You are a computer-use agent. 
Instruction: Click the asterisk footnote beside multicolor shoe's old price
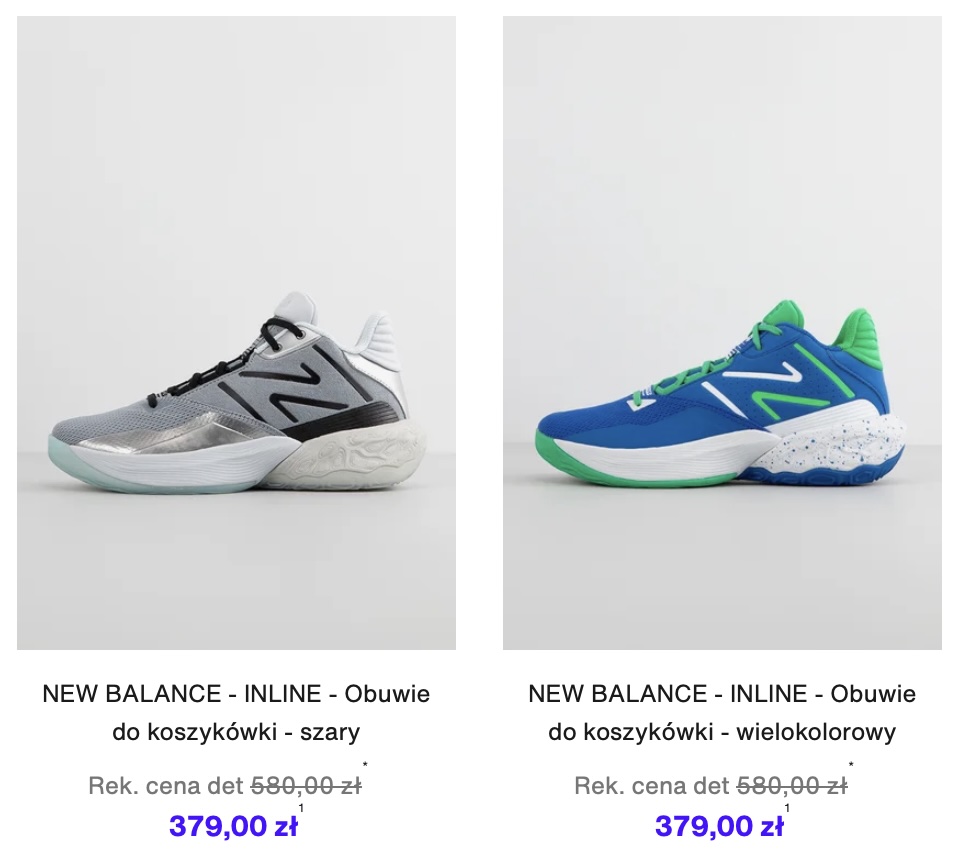click(x=851, y=765)
